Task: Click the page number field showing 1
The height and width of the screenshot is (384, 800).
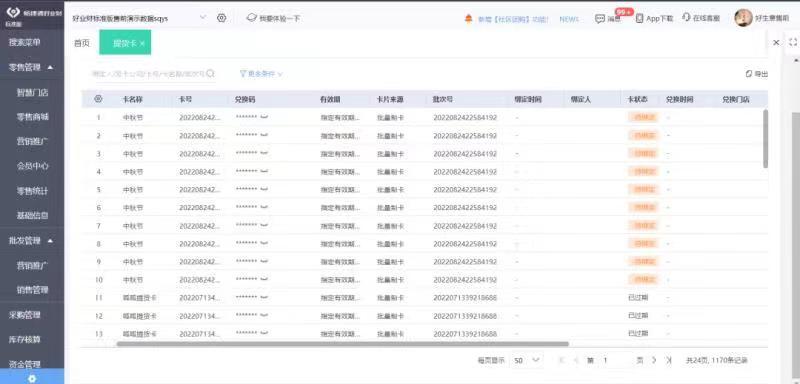Action: pyautogui.click(x=615, y=360)
